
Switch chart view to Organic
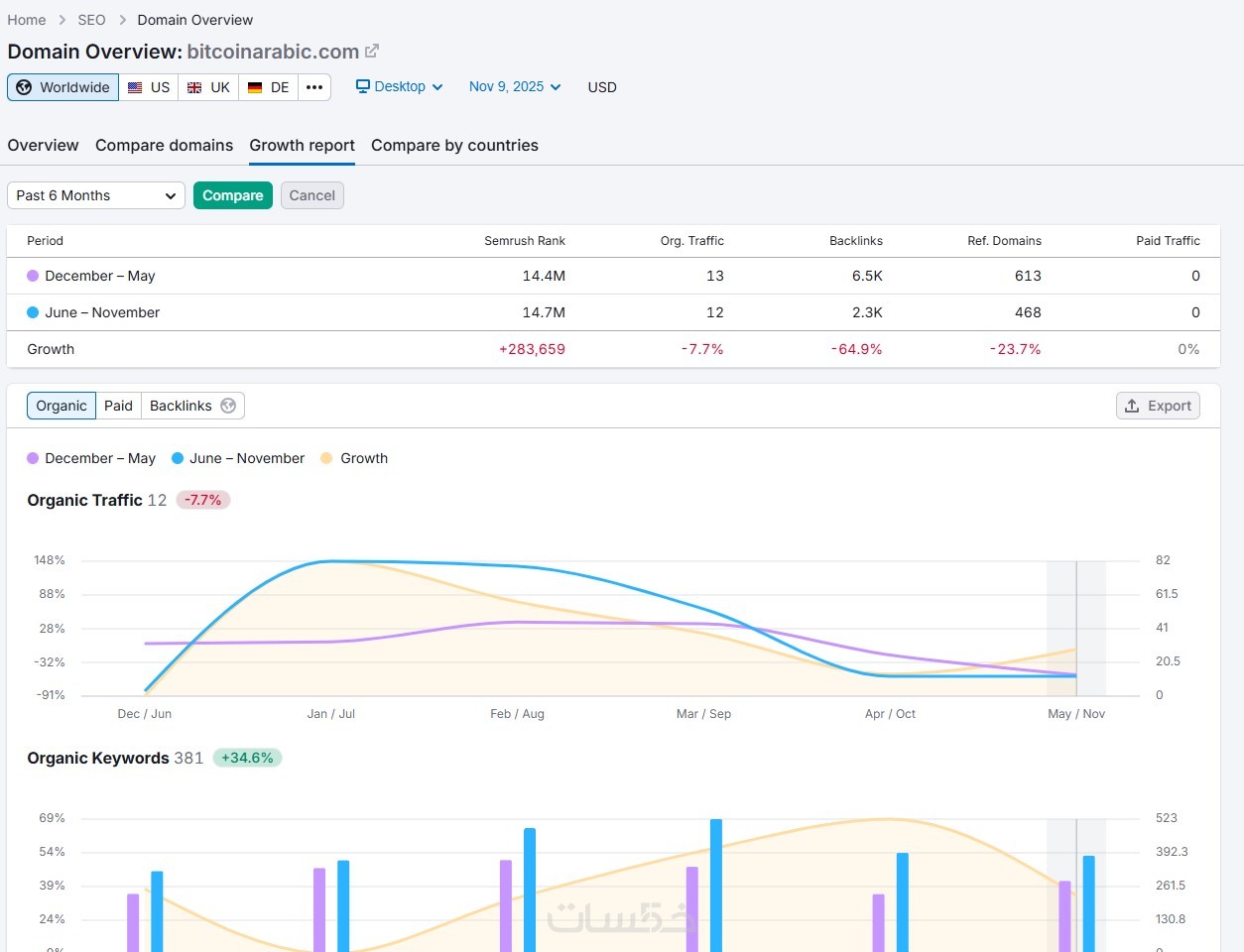click(x=62, y=406)
